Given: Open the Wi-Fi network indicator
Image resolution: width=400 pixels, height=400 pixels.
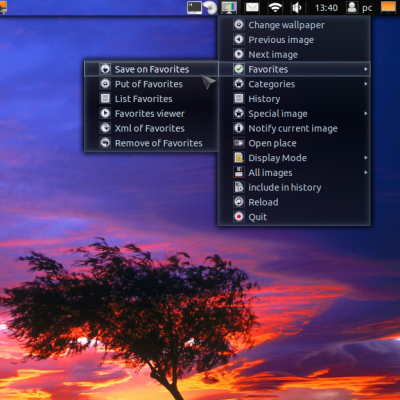Looking at the screenshot, I should (x=275, y=7).
